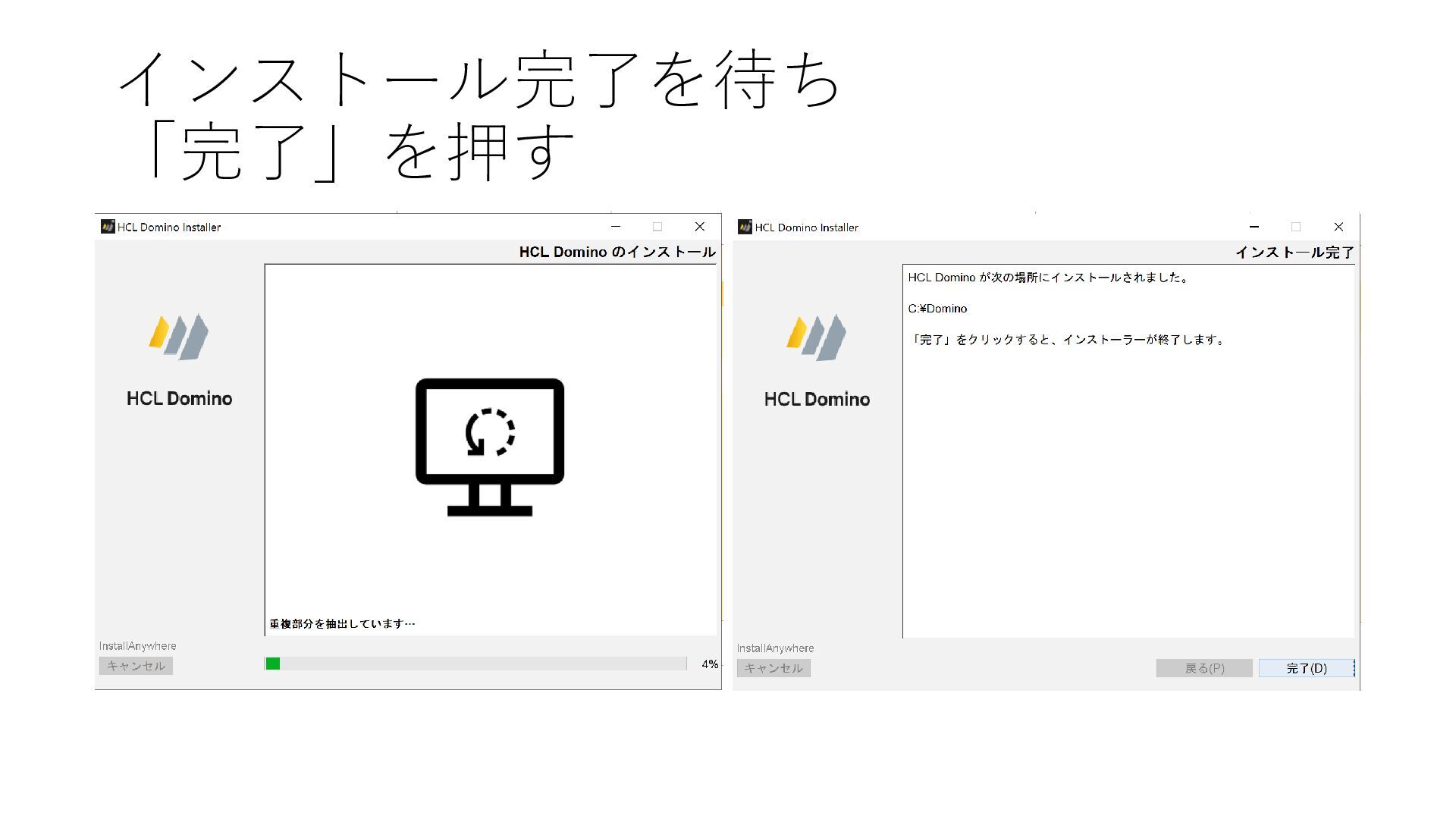Click the インストール完了 heading text
Viewport: 1456px width, 819px height.
(x=1294, y=253)
